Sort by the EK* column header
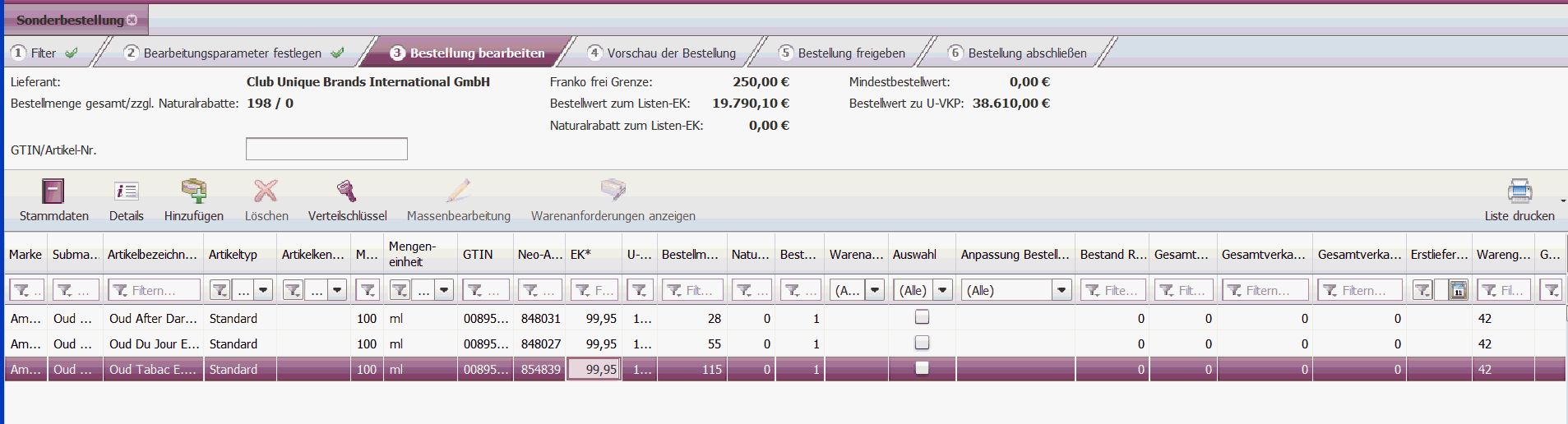Screen dimensions: 1568x424 click(x=594, y=254)
